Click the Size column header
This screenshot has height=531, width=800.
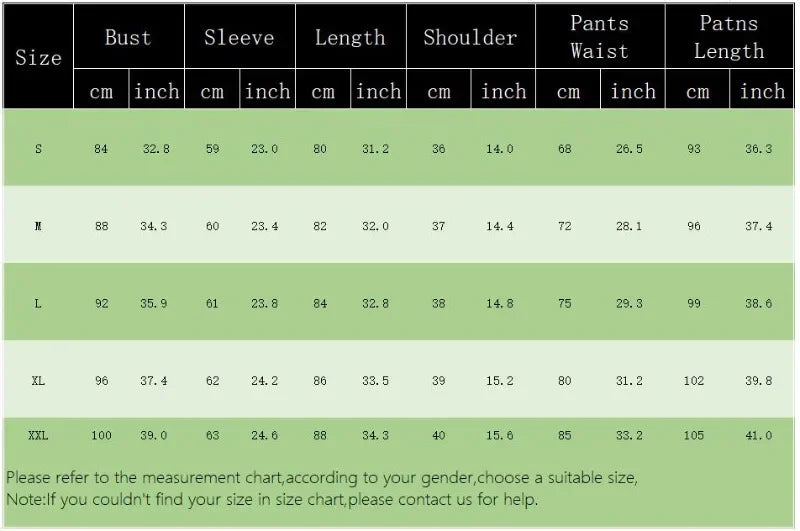point(38,57)
